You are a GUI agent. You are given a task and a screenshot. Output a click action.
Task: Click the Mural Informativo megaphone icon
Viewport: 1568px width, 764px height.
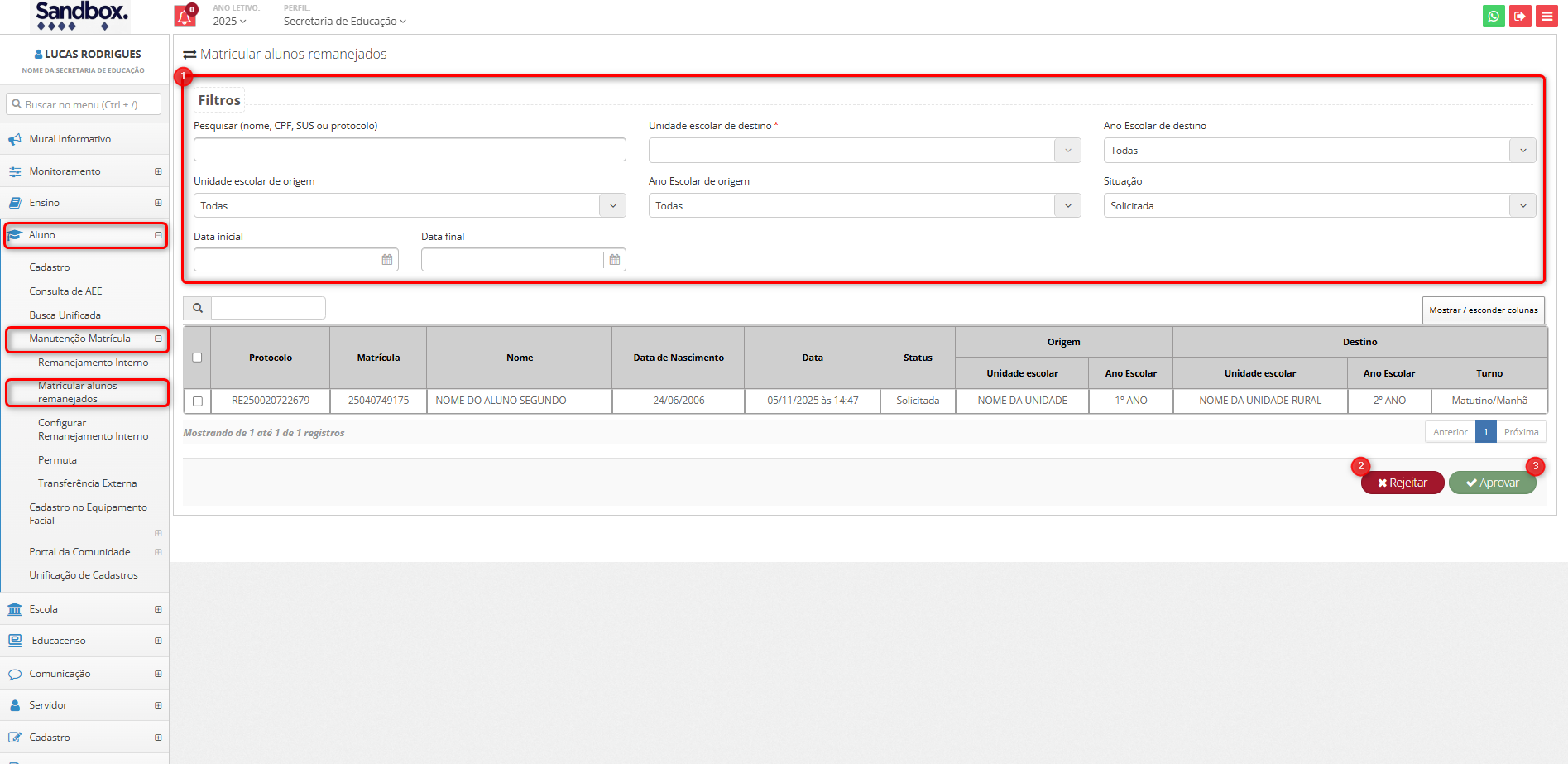[x=15, y=139]
